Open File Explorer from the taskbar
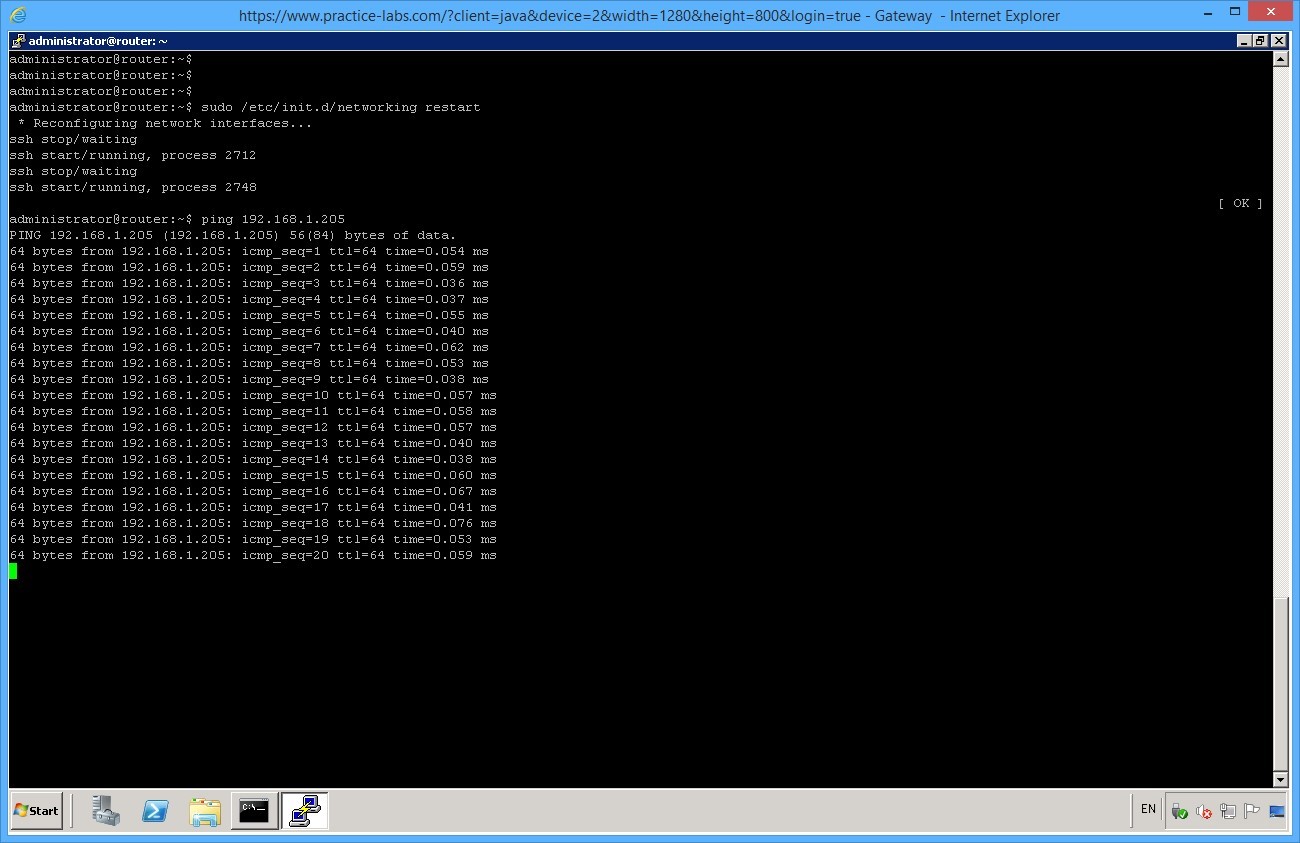This screenshot has width=1300, height=843. (x=205, y=811)
